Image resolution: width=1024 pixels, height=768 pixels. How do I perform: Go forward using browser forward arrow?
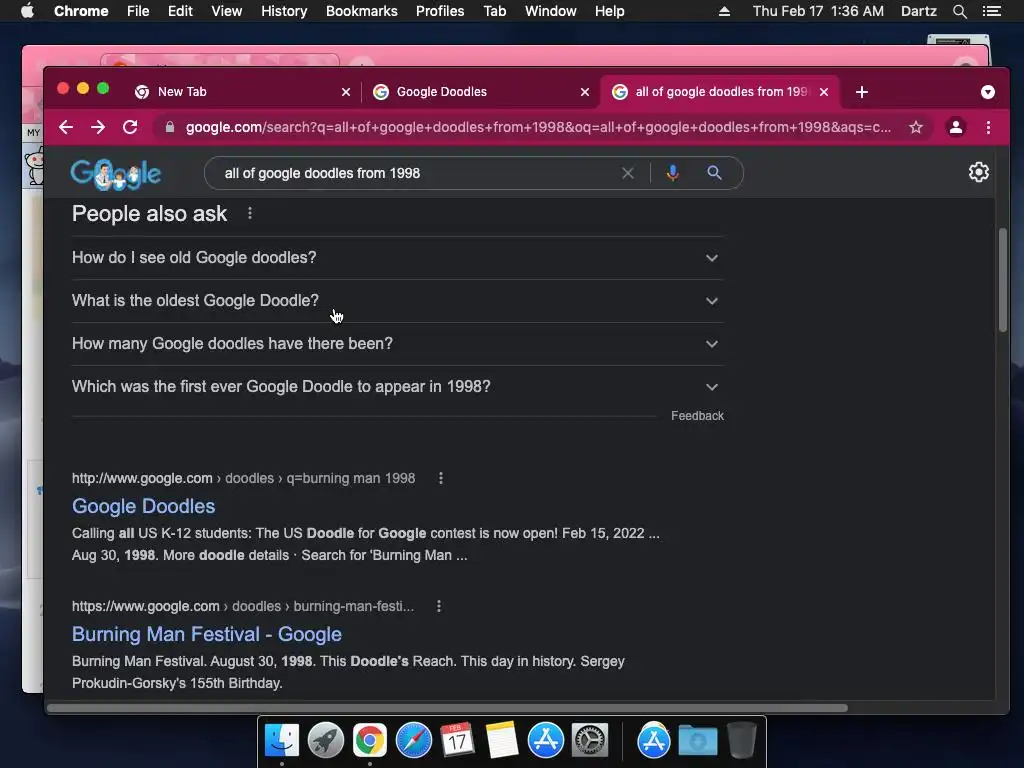[x=98, y=127]
